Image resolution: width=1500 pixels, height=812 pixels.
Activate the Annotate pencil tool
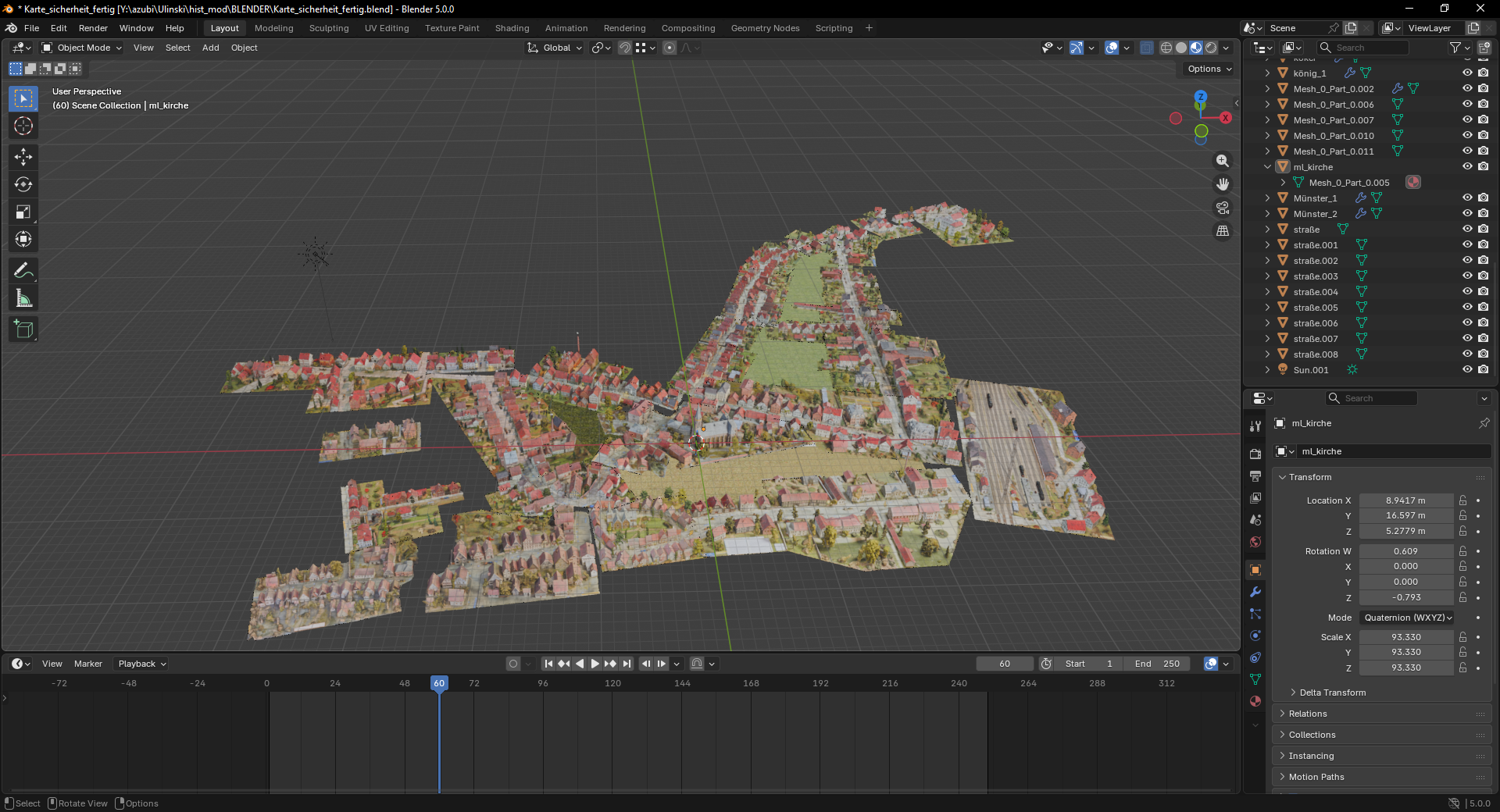pyautogui.click(x=23, y=271)
